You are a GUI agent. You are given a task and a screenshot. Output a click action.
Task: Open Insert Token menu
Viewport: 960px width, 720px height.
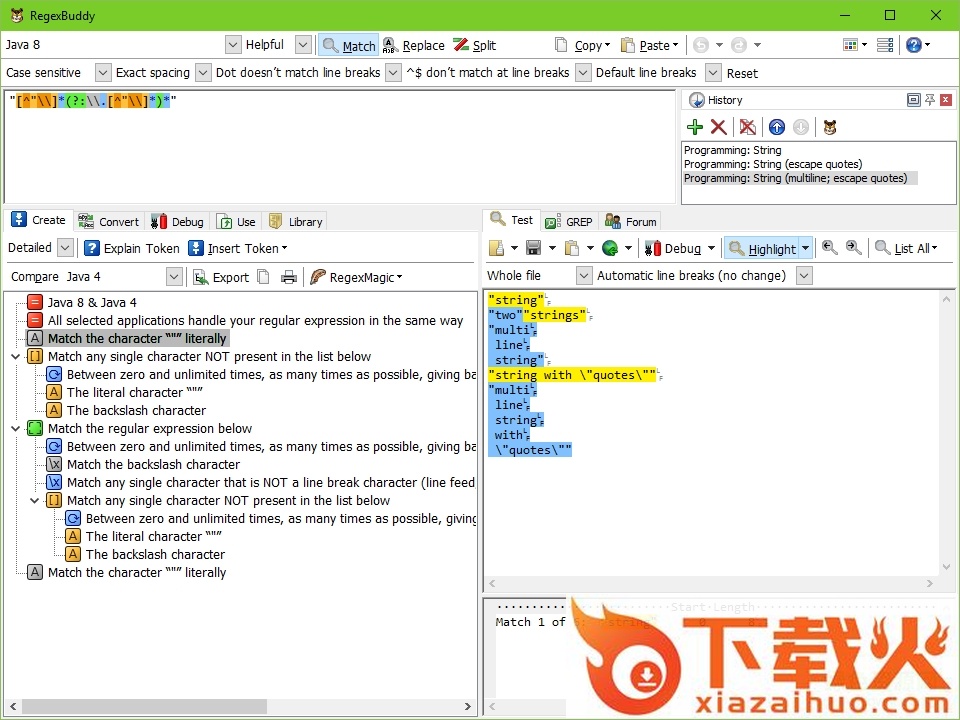pos(238,248)
